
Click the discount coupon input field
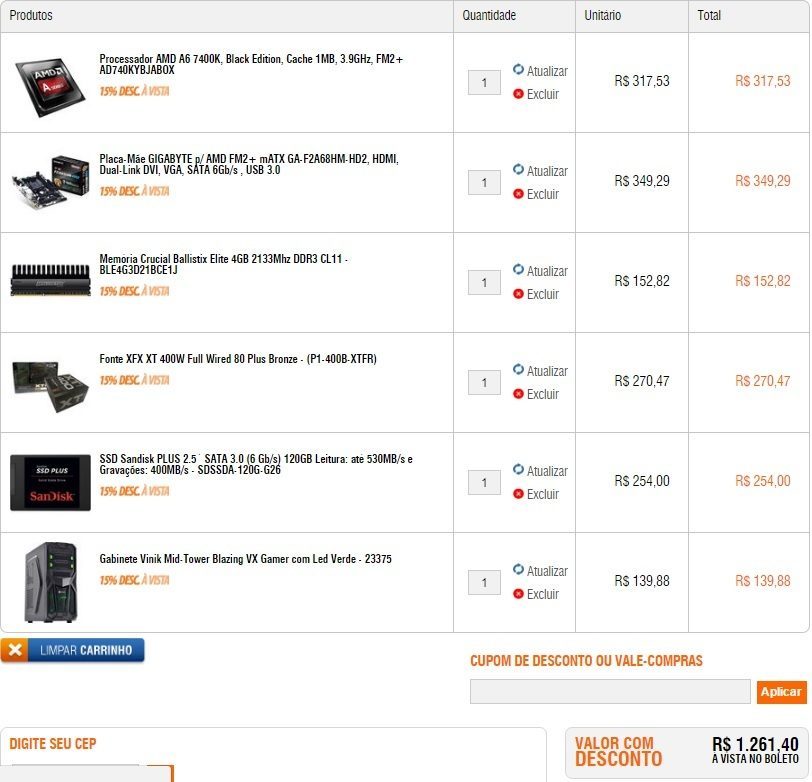610,691
